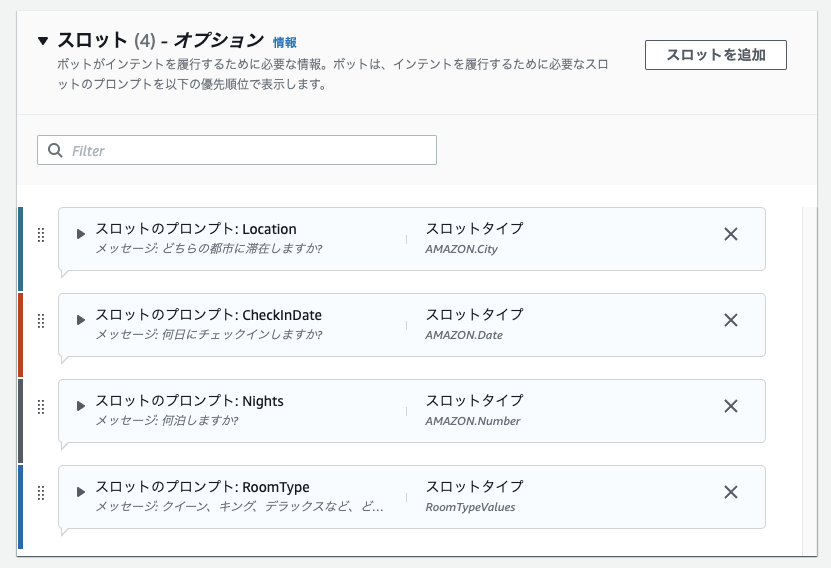Select the スロットのプロンプト: Nights title

(189, 401)
